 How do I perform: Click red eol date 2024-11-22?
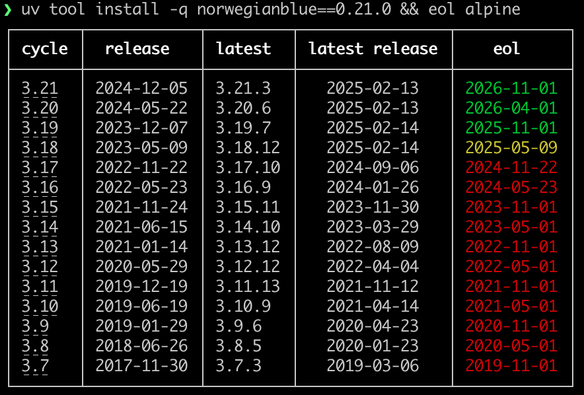(x=511, y=168)
